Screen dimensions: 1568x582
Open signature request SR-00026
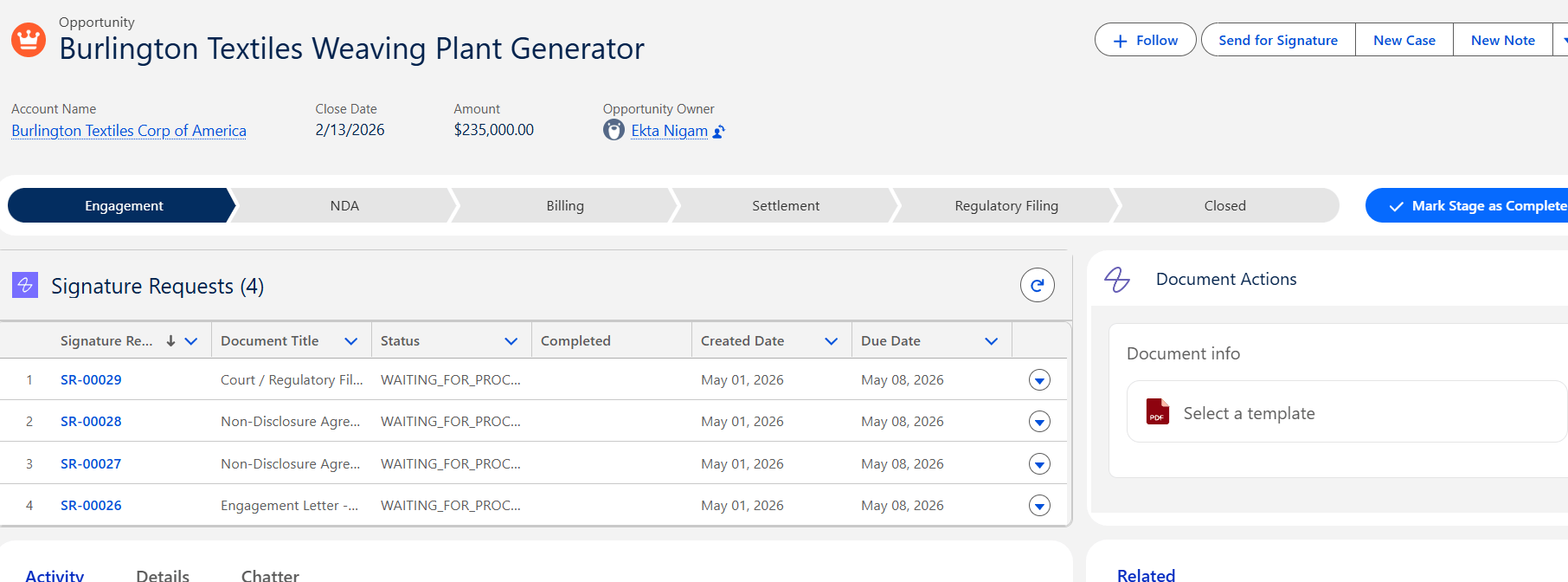(x=91, y=506)
